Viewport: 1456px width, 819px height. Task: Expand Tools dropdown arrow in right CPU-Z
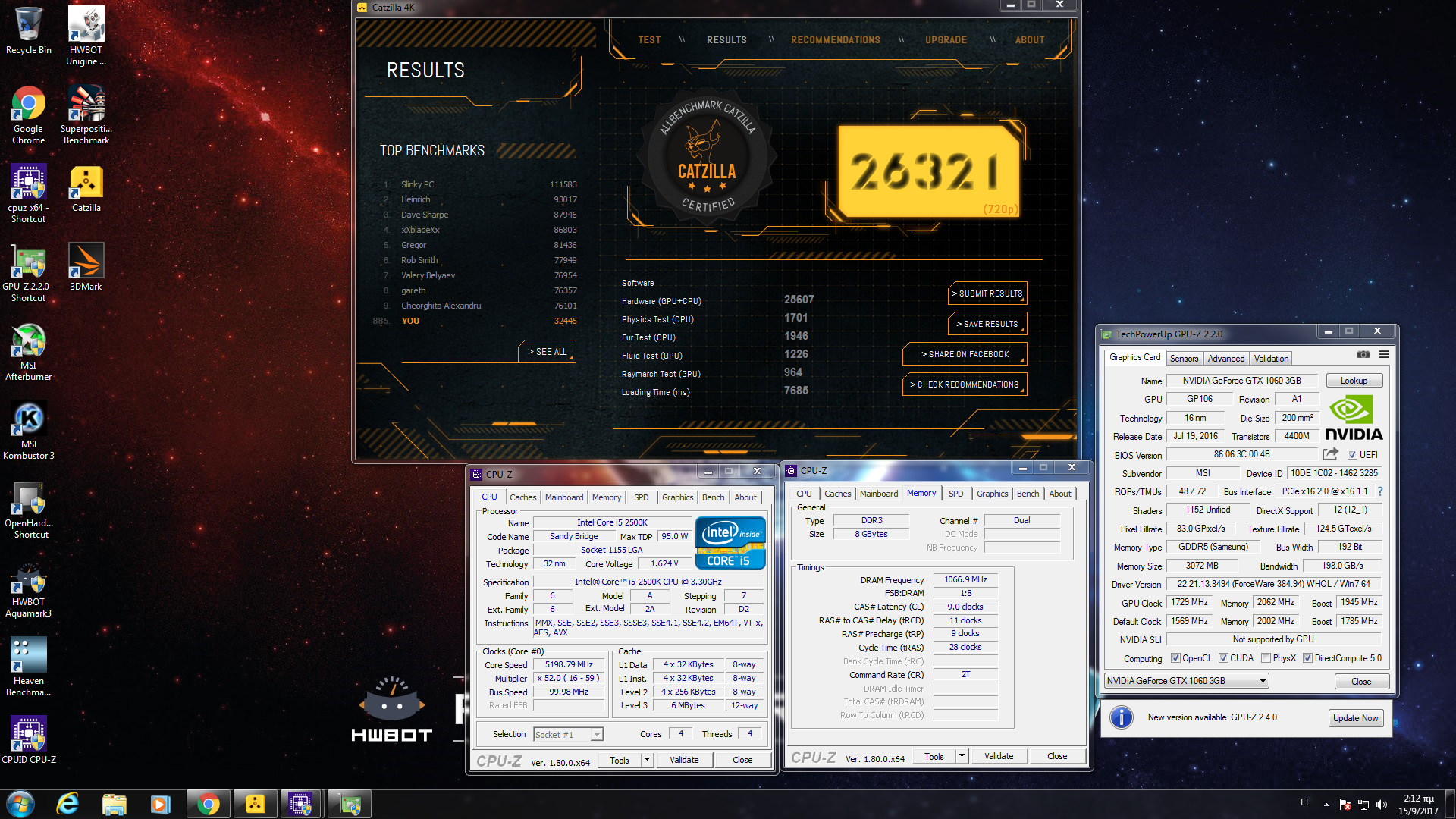point(962,756)
